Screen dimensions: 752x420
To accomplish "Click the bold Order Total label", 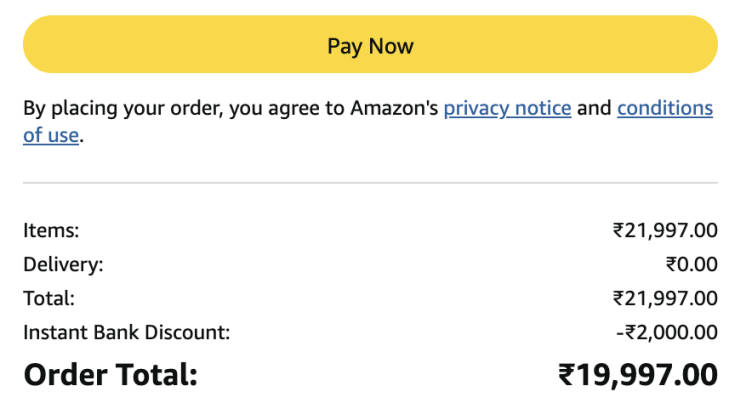I will pos(111,374).
